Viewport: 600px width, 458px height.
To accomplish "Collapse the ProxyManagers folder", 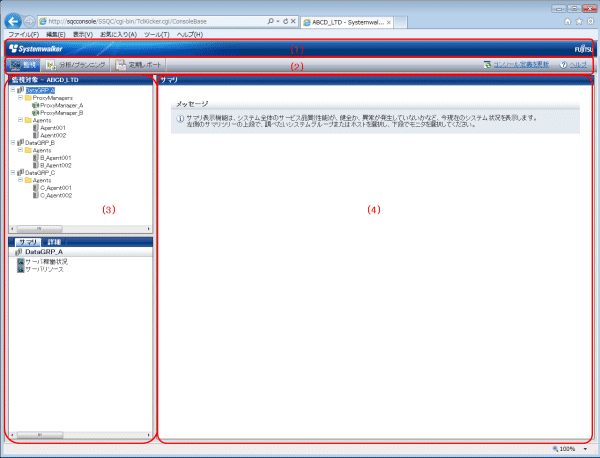I will tap(20, 98).
